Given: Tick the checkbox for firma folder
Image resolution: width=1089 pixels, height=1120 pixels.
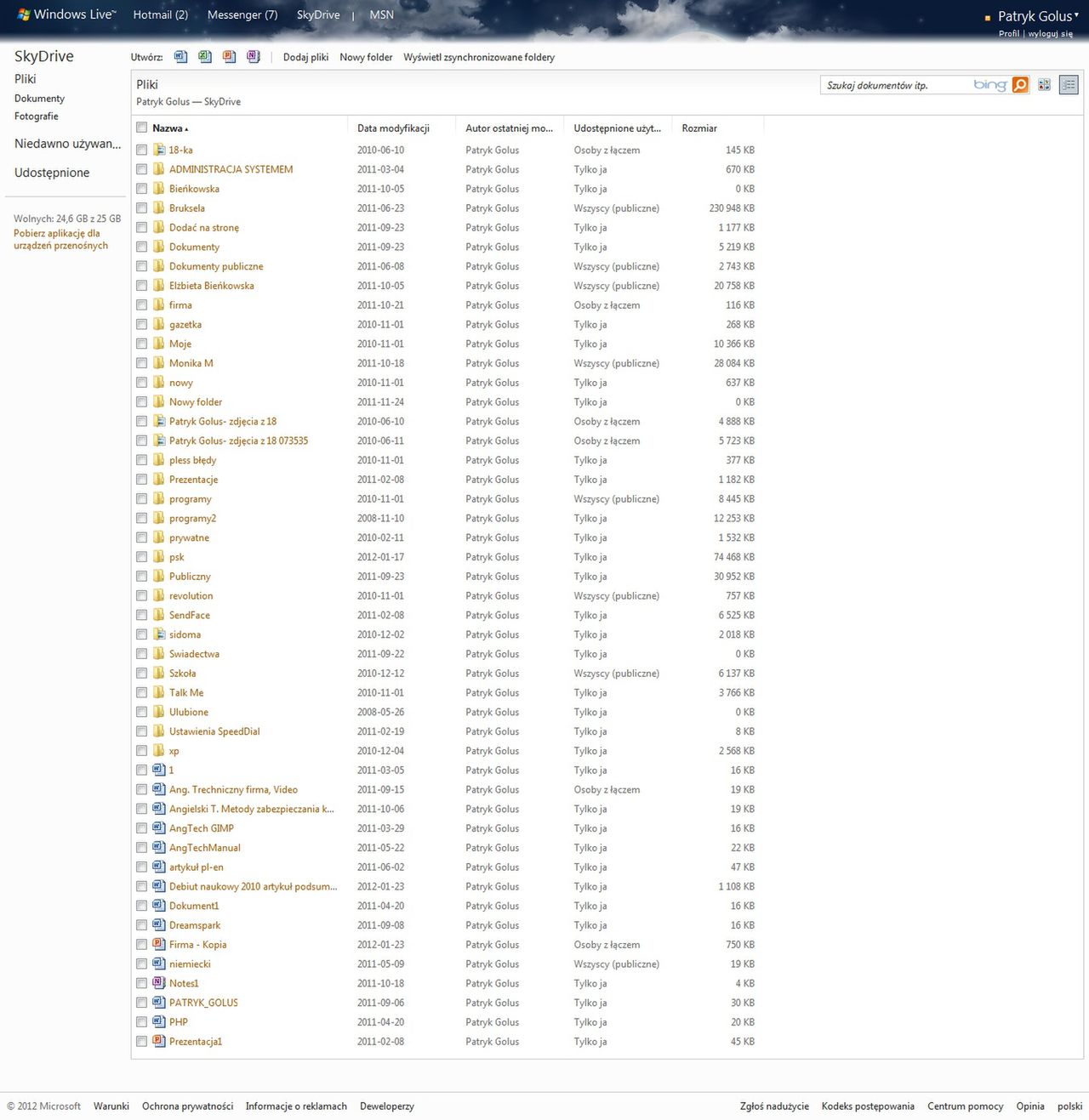Looking at the screenshot, I should (142, 304).
